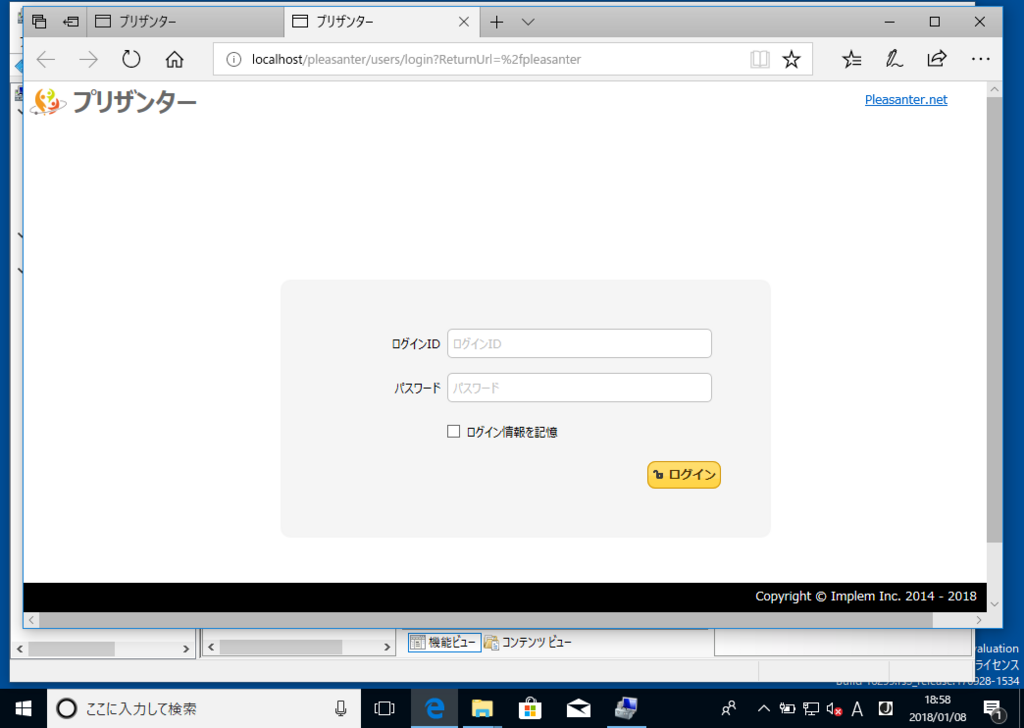Click the muted volume icon

tap(834, 708)
